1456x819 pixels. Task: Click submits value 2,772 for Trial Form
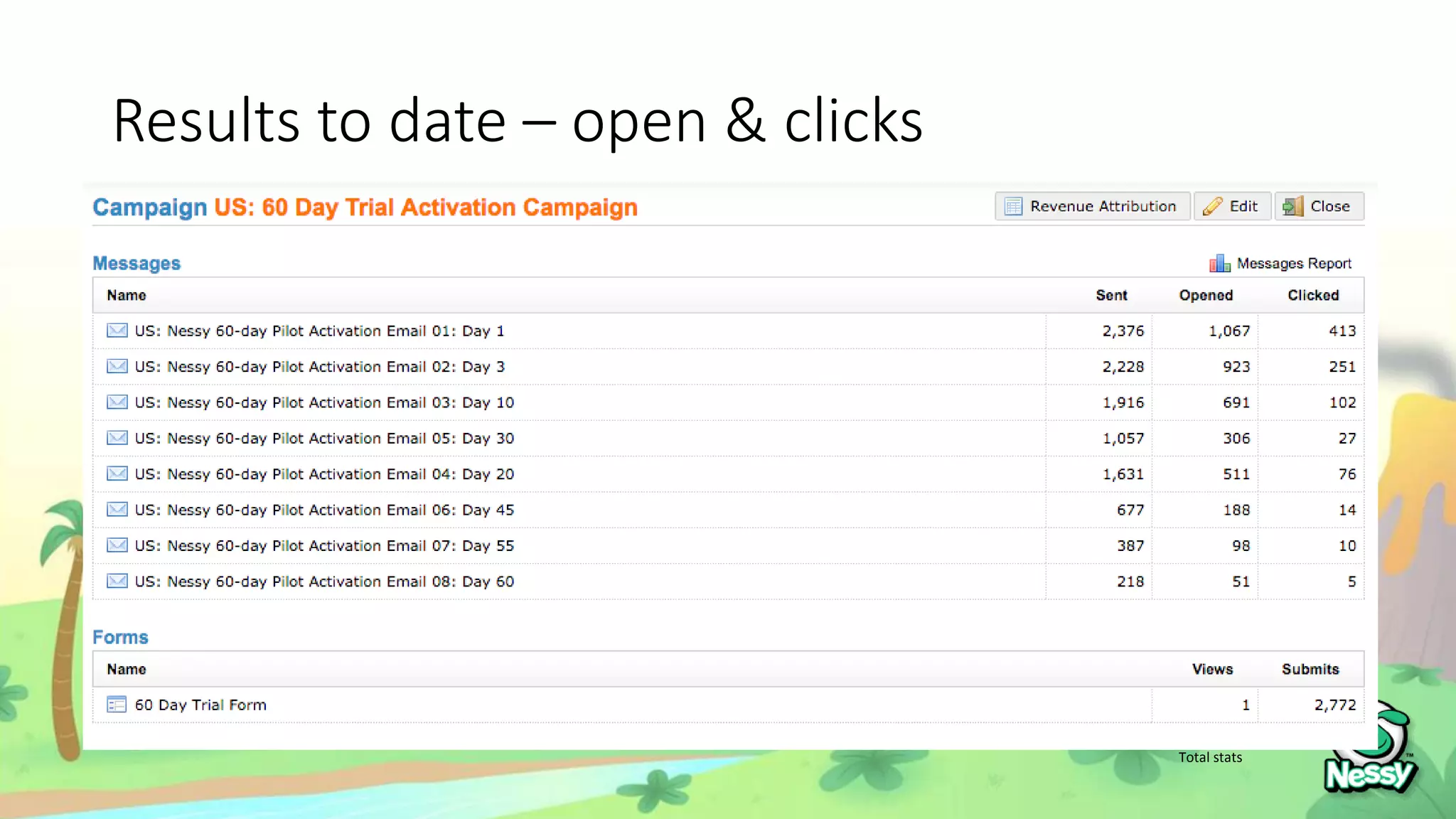(x=1335, y=705)
